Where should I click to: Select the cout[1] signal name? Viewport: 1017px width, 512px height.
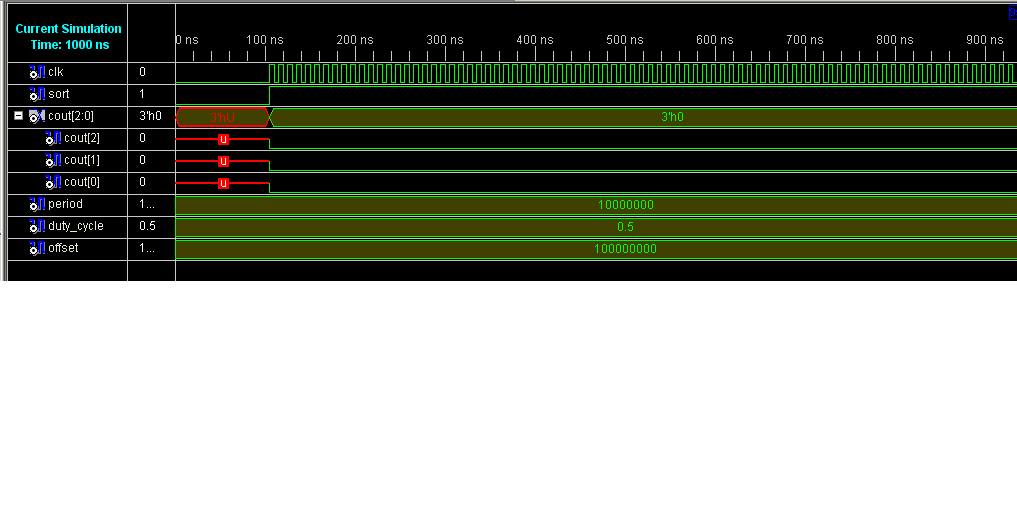82,160
